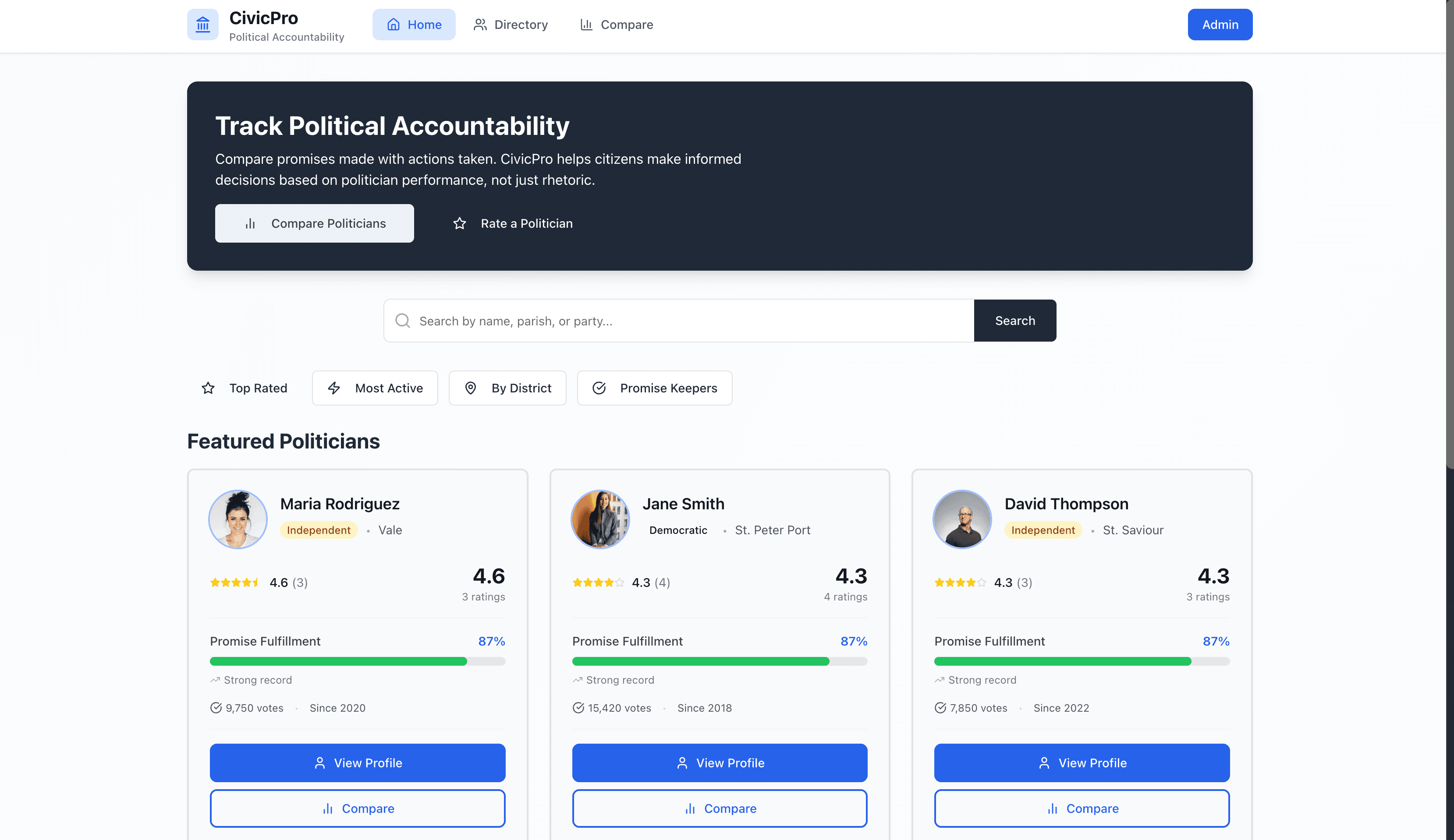Click checkmark circle icon on Promise Keepers
The width and height of the screenshot is (1454, 840).
(599, 388)
